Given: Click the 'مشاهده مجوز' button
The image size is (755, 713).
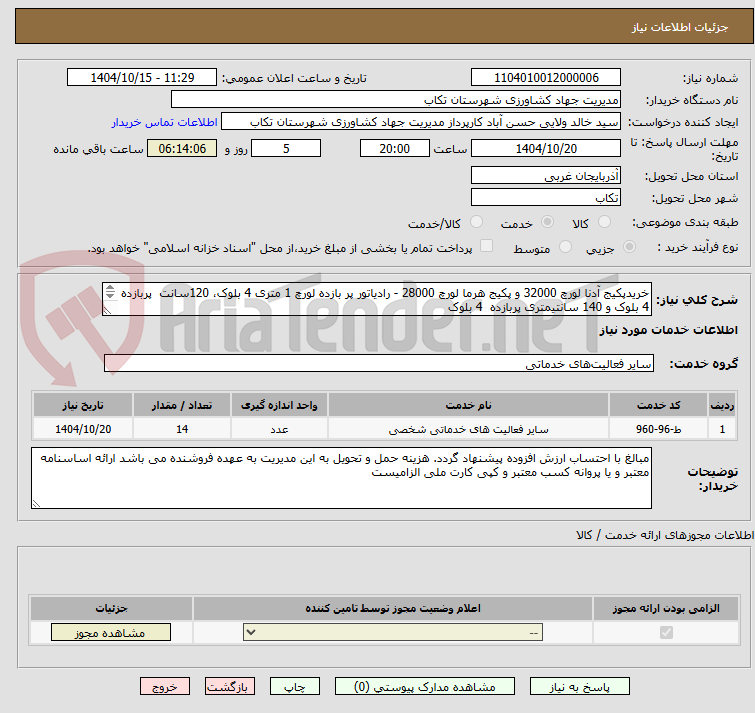Looking at the screenshot, I should click(x=111, y=632).
